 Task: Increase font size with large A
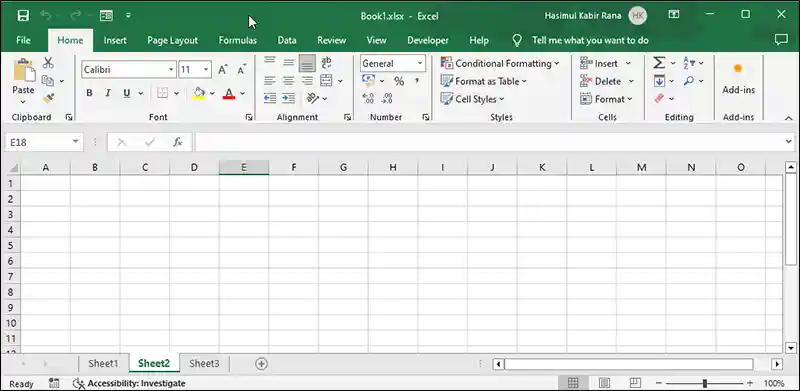click(222, 69)
